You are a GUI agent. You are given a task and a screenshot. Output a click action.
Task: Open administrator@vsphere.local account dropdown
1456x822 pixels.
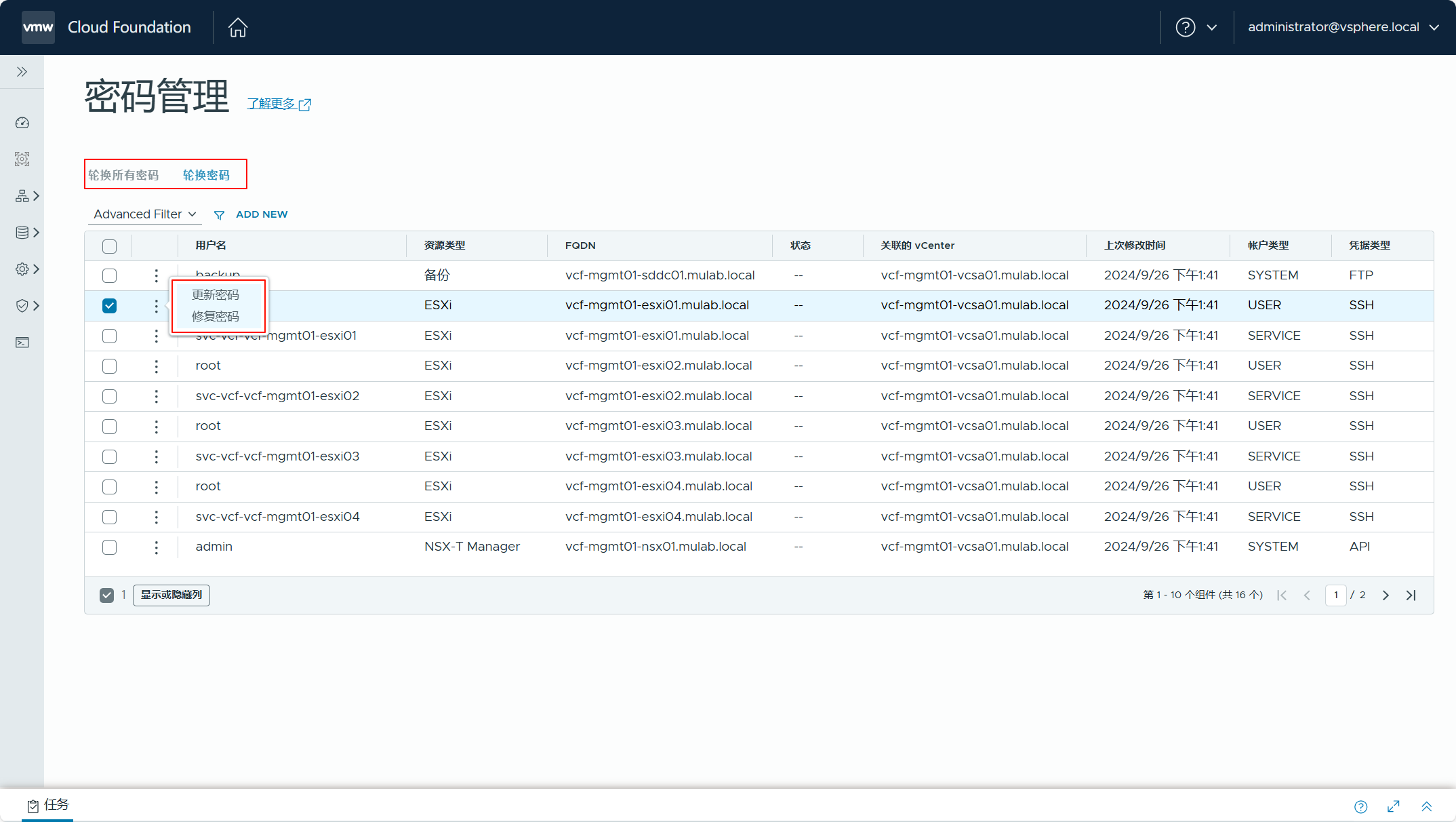click(1340, 27)
